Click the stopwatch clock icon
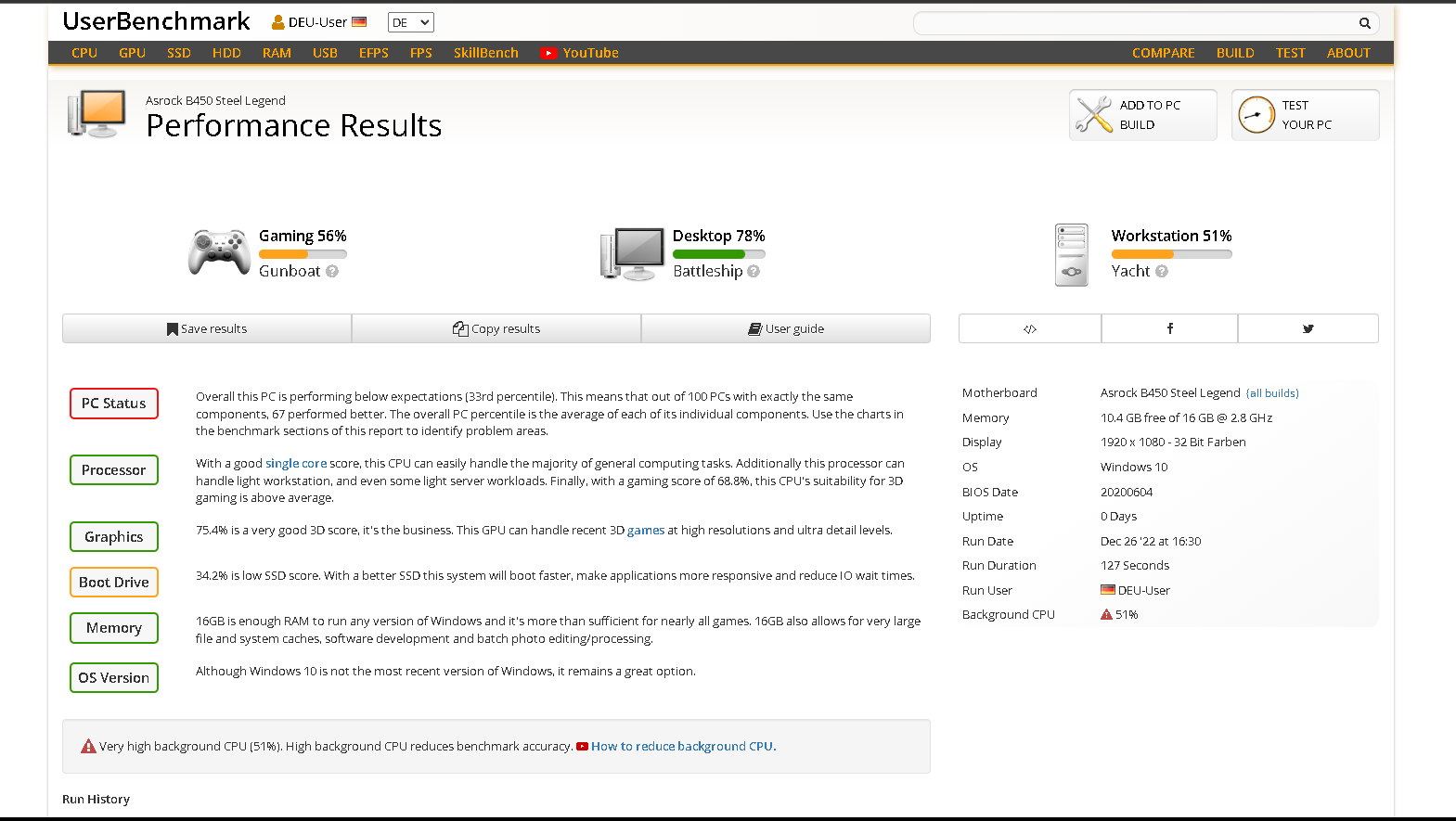Image resolution: width=1456 pixels, height=821 pixels. pos(1256,115)
